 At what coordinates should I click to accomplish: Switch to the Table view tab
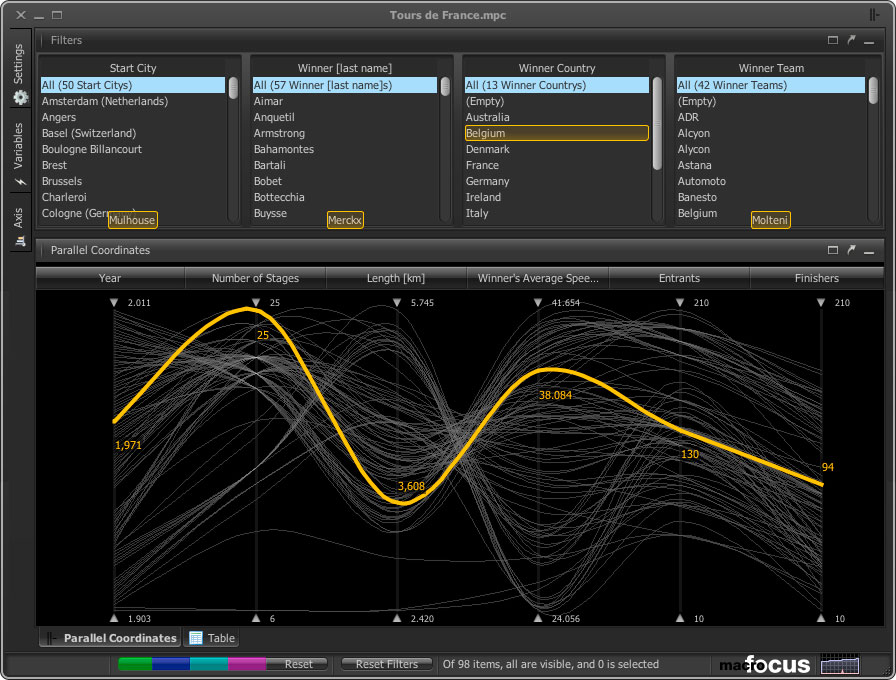(211, 638)
